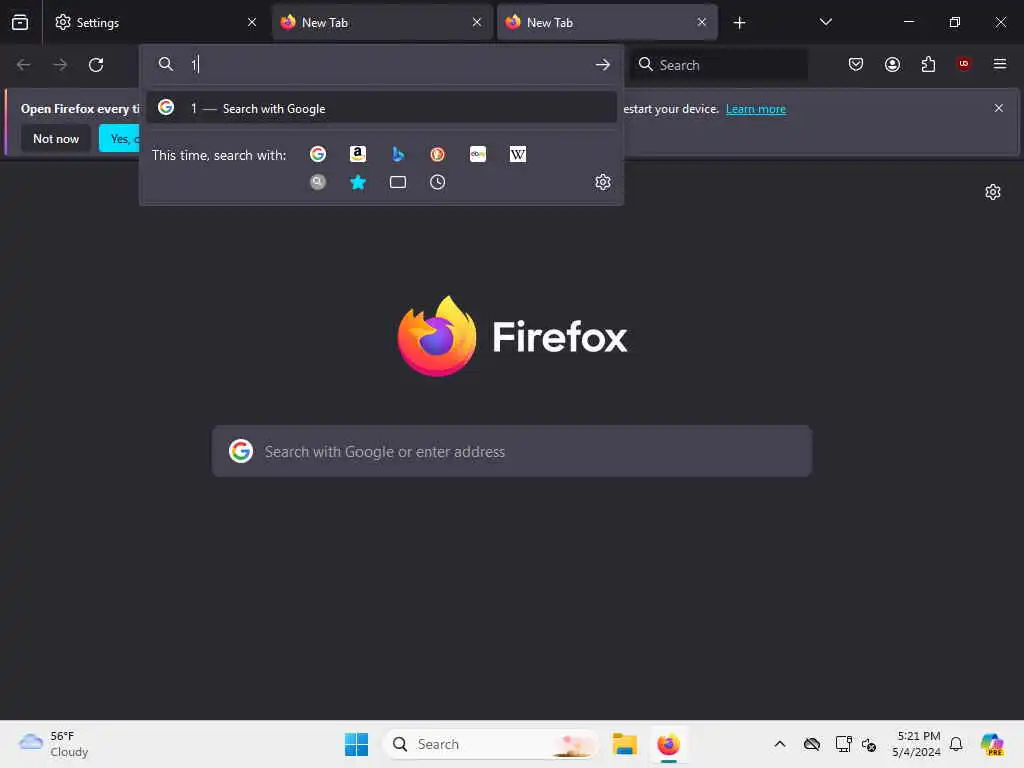
Task: Search in Bookmarks star icon
Action: coord(358,182)
